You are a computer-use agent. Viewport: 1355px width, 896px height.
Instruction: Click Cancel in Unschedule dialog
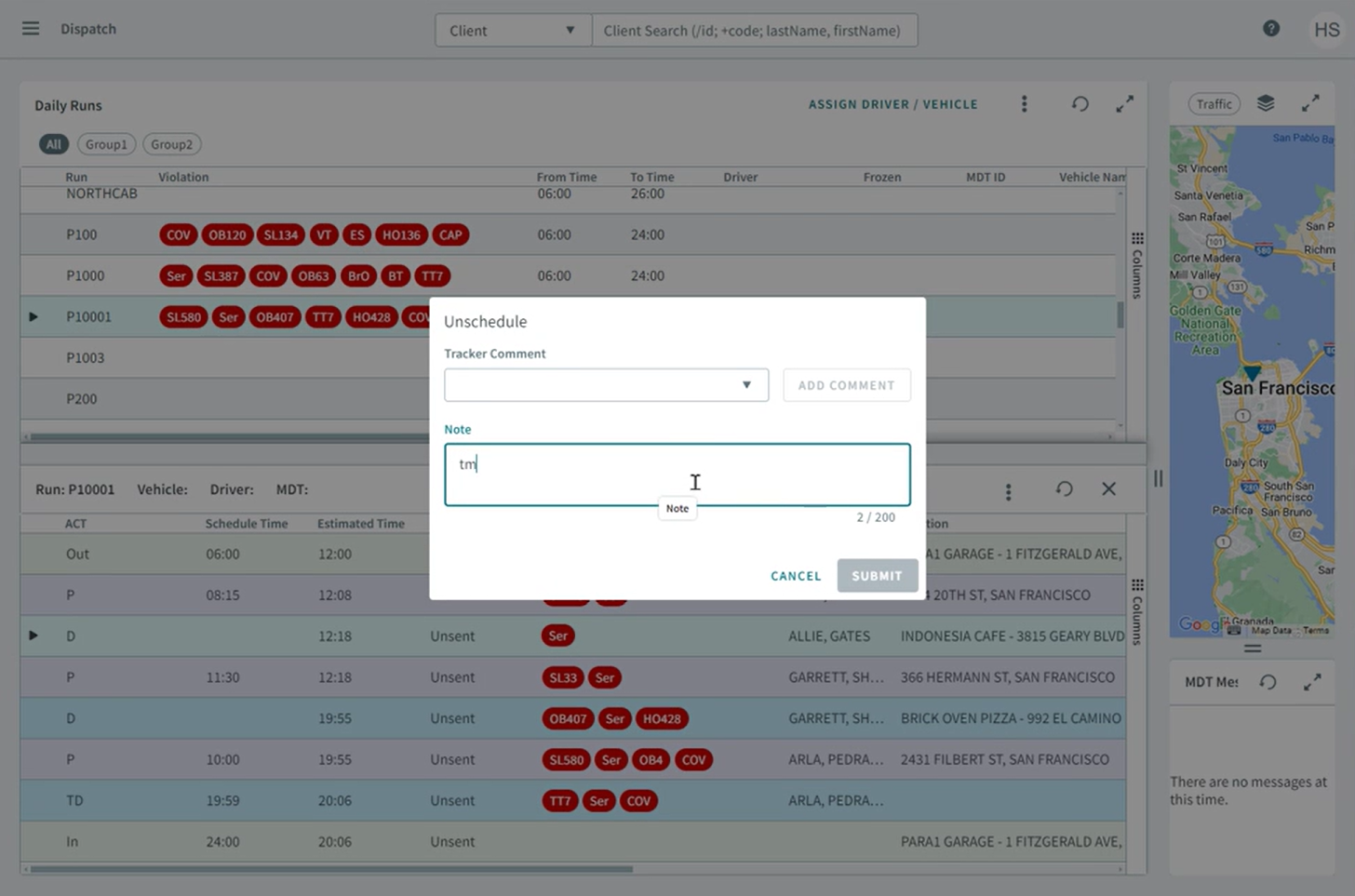pos(796,576)
